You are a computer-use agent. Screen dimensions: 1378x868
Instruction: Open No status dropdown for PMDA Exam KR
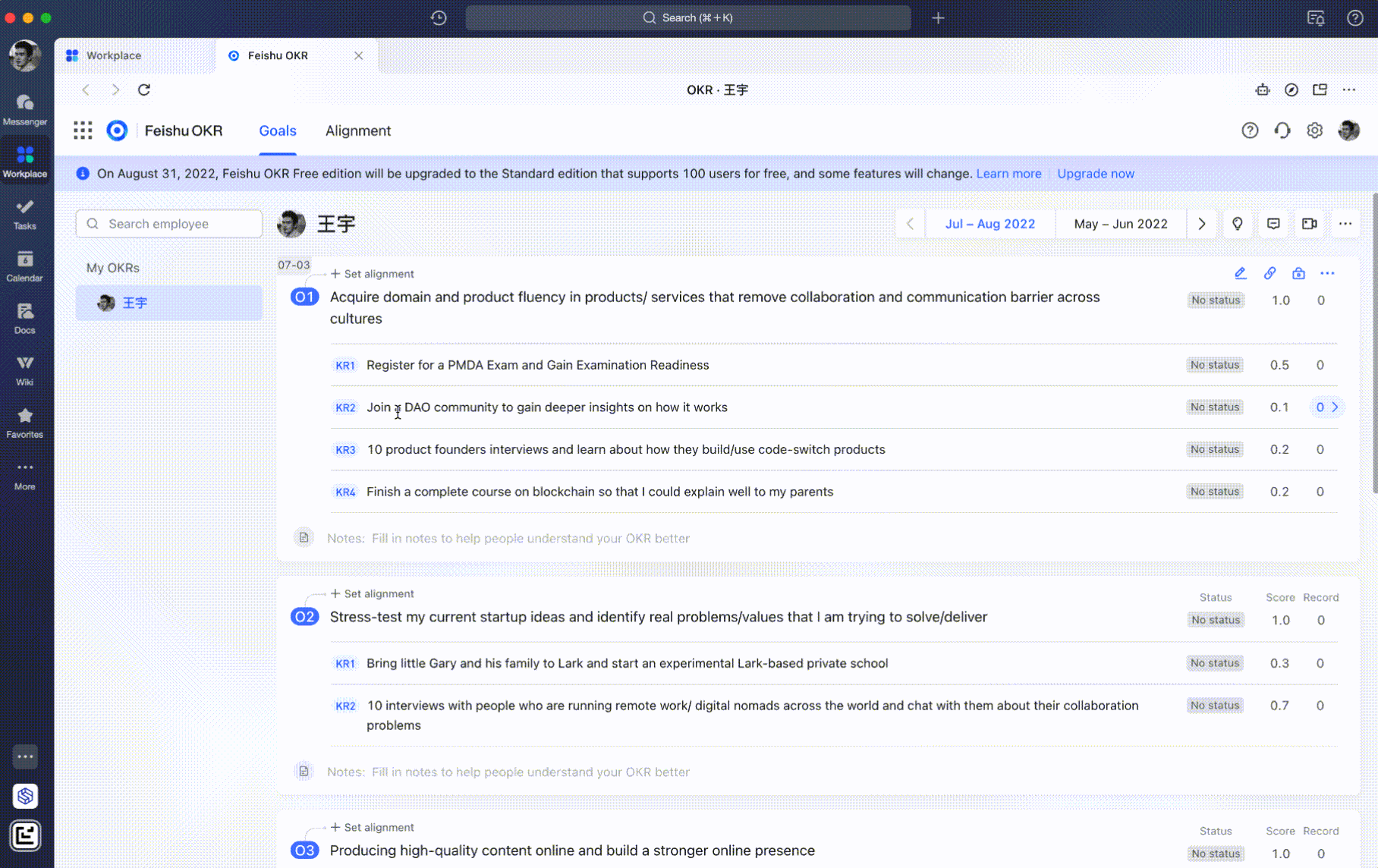pyautogui.click(x=1215, y=365)
